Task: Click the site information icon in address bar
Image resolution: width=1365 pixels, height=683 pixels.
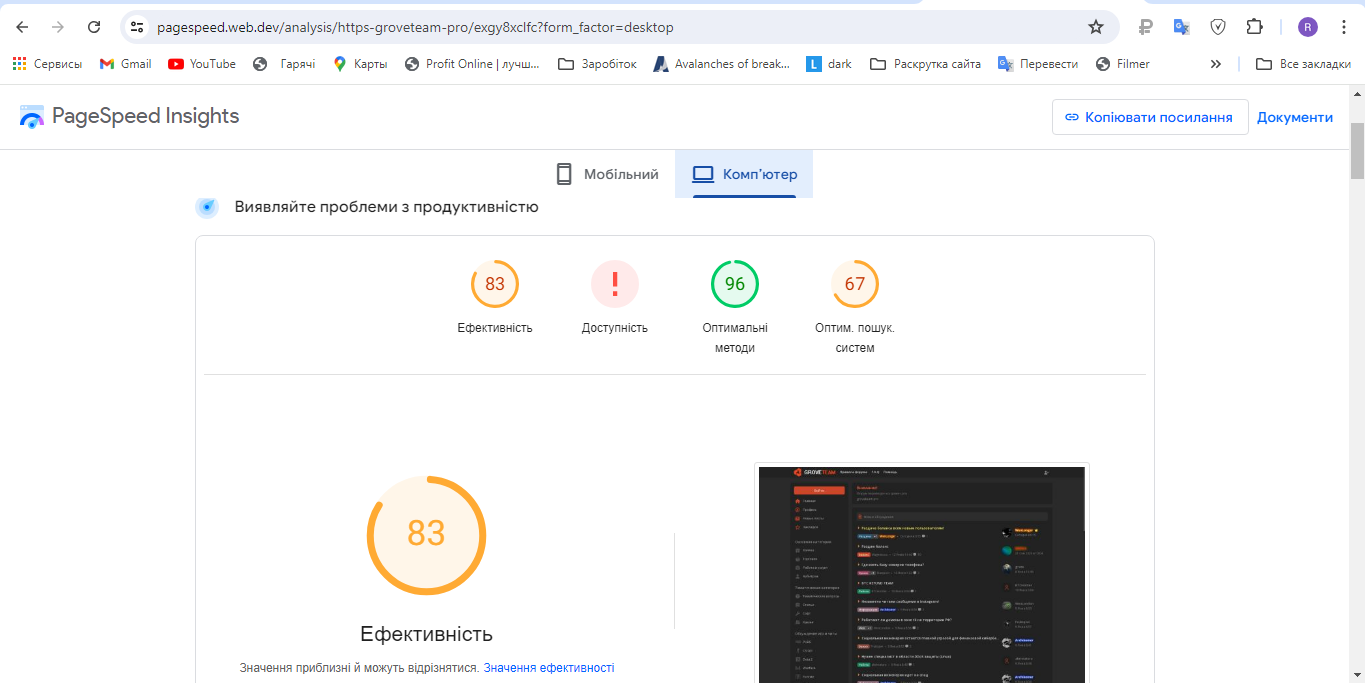Action: click(x=138, y=27)
